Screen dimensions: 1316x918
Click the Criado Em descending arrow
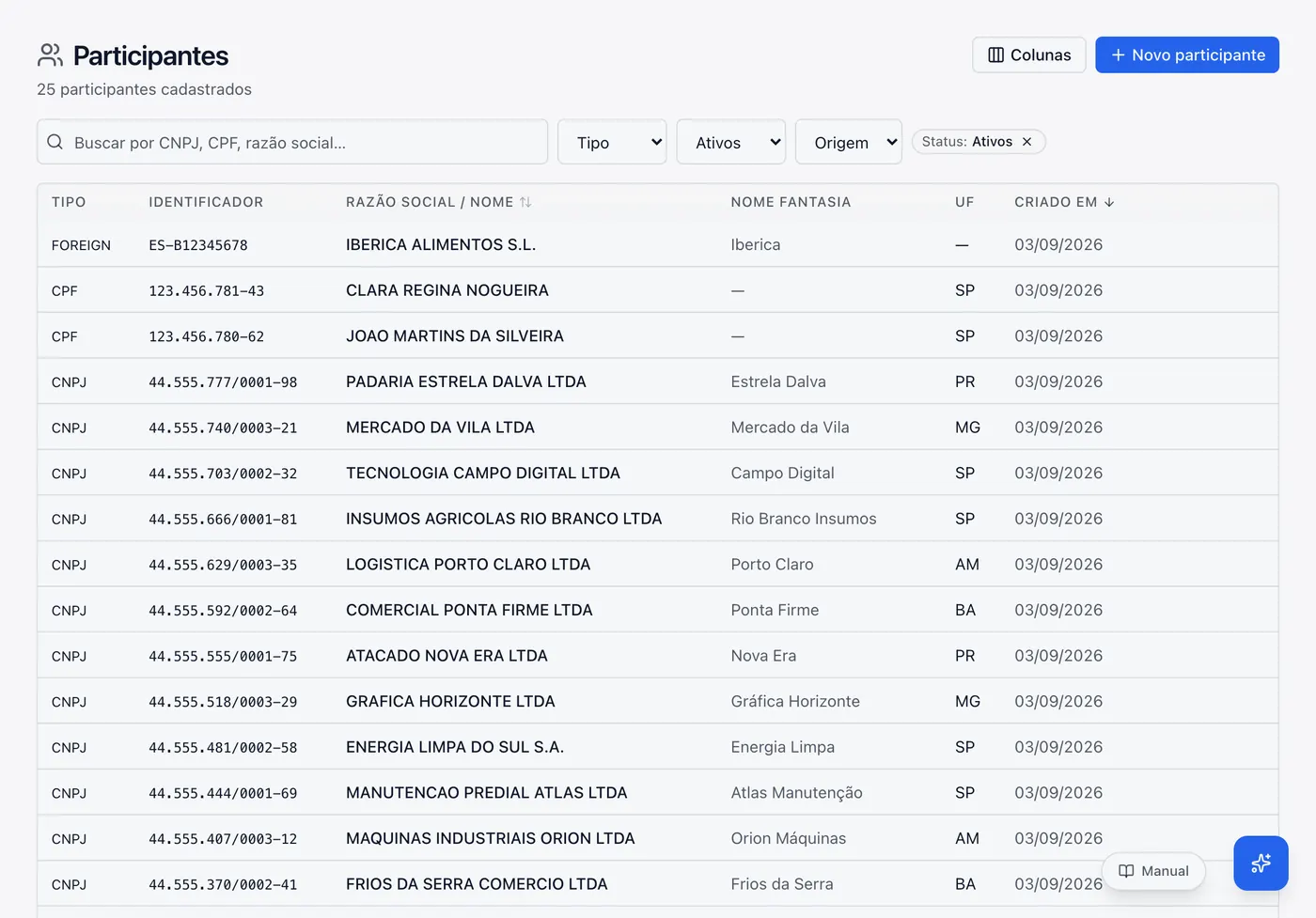1109,202
